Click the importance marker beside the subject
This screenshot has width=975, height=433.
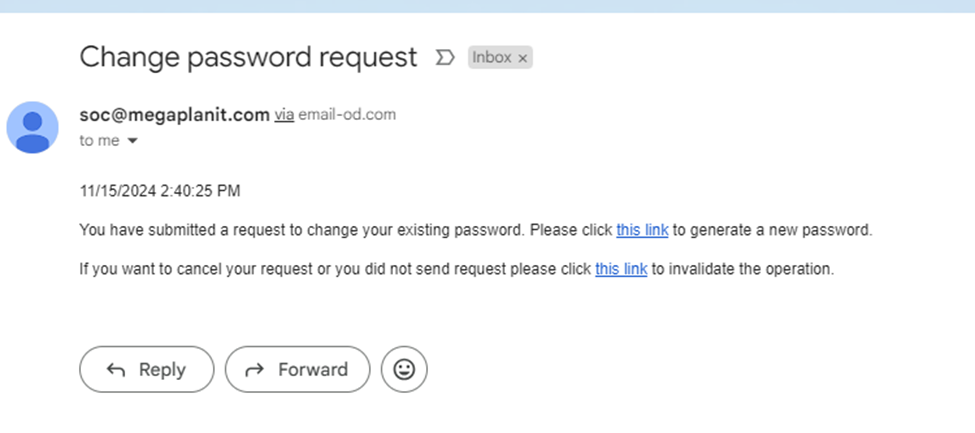(445, 58)
